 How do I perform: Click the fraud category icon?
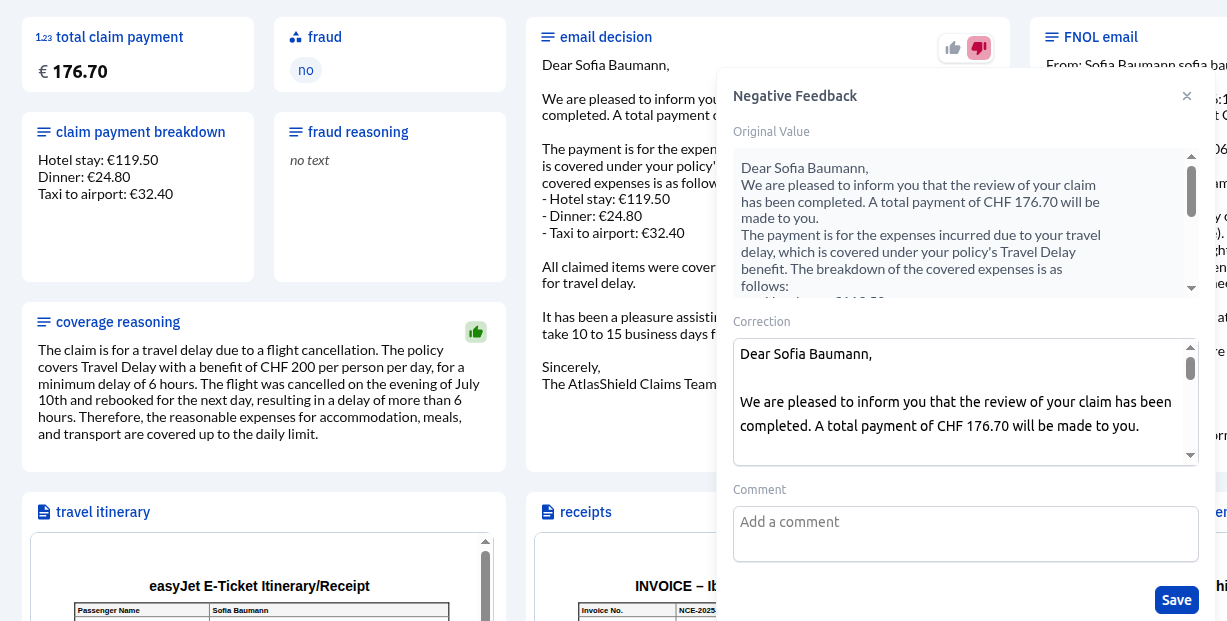point(295,37)
